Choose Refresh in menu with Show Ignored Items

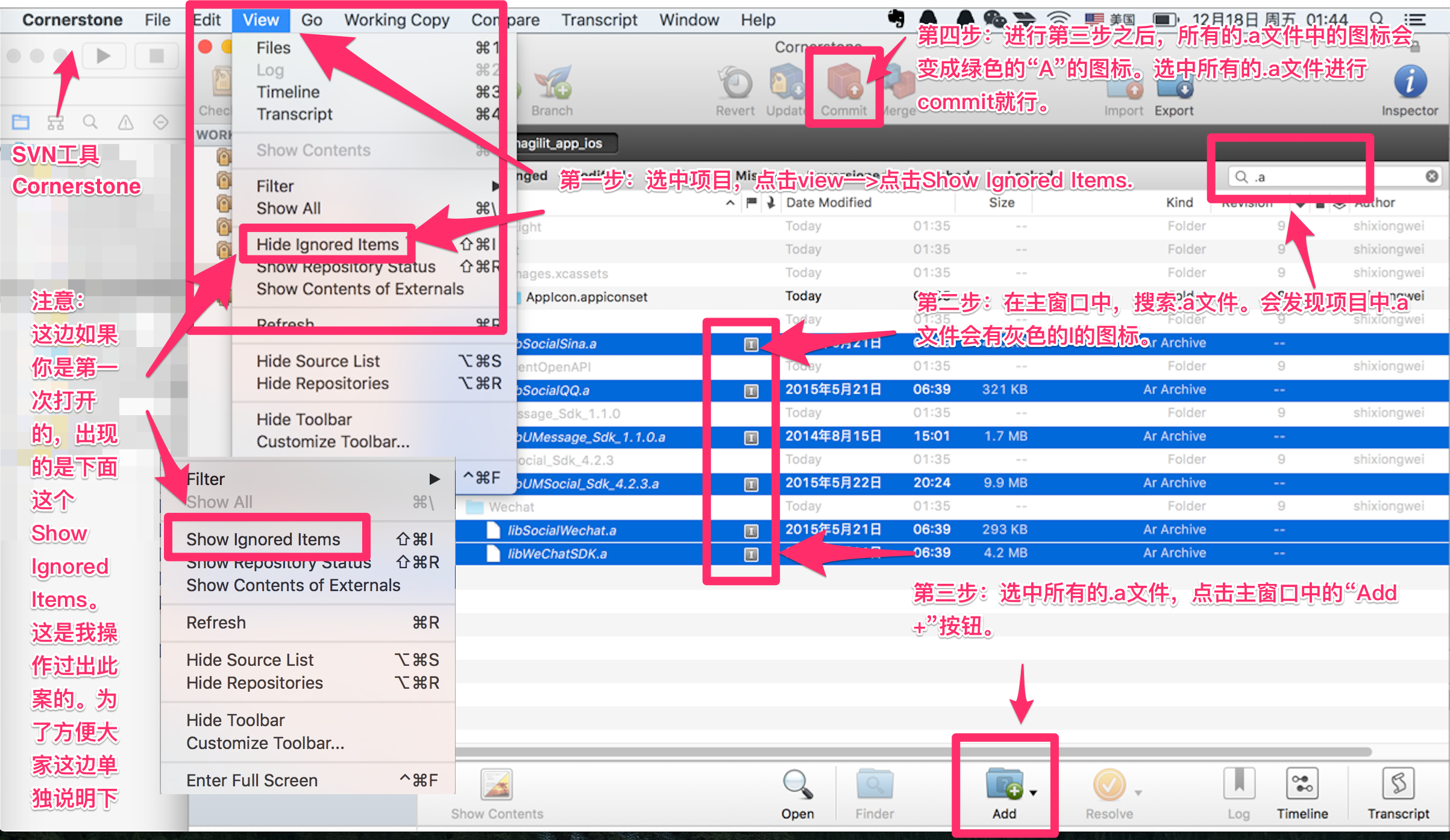coord(309,622)
